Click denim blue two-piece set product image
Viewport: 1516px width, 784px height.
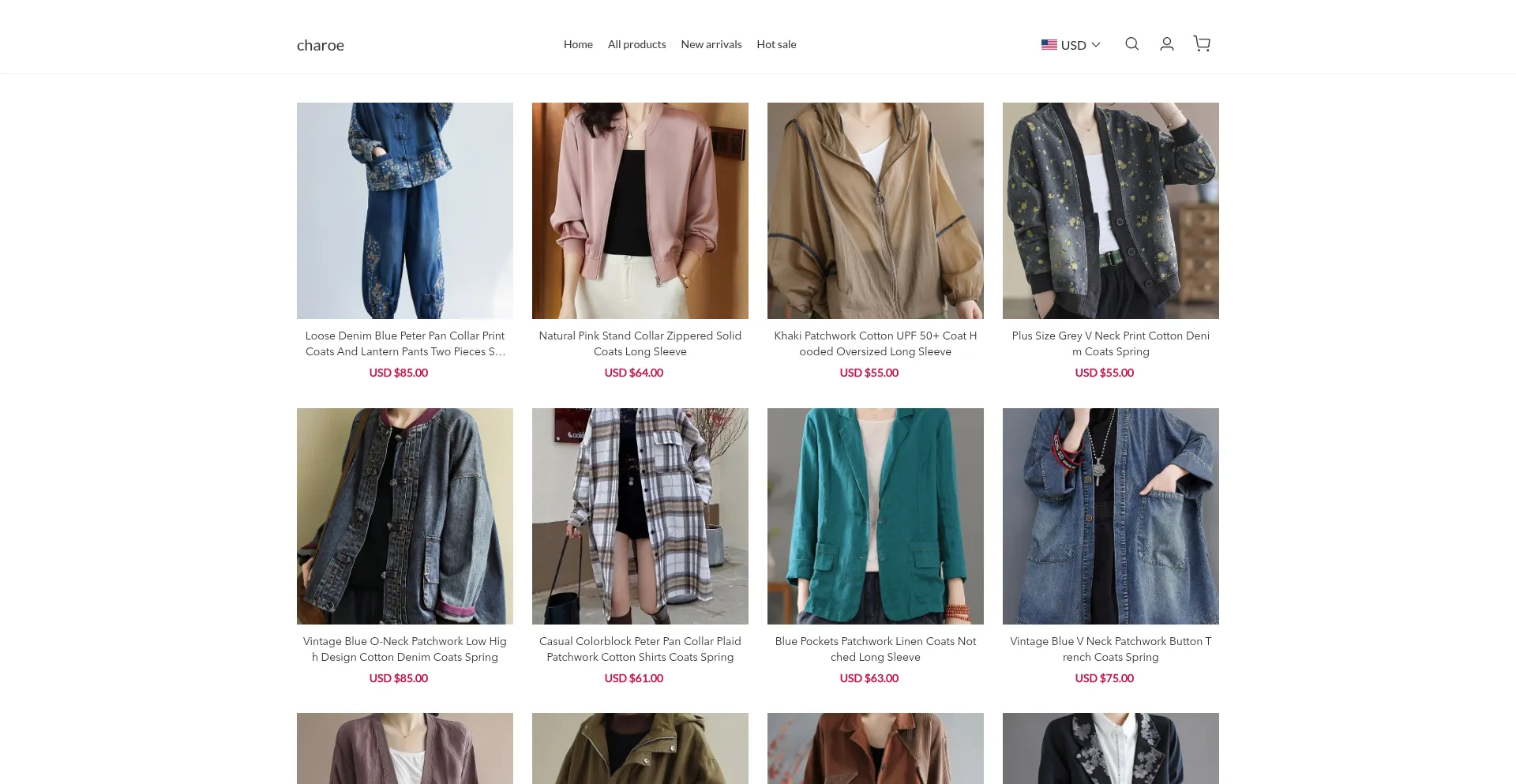[405, 211]
